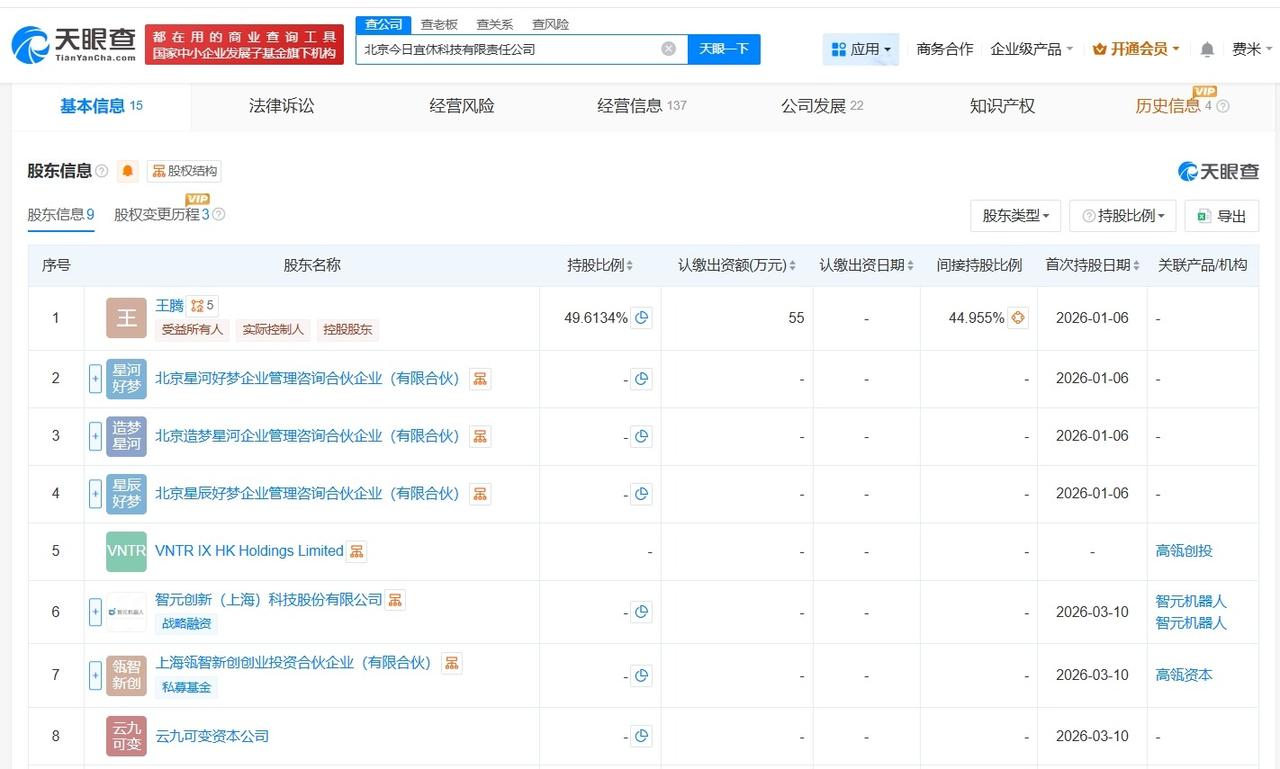Open pie chart icon for 北京造梦星河 row
This screenshot has width=1280, height=769.
pyautogui.click(x=642, y=436)
